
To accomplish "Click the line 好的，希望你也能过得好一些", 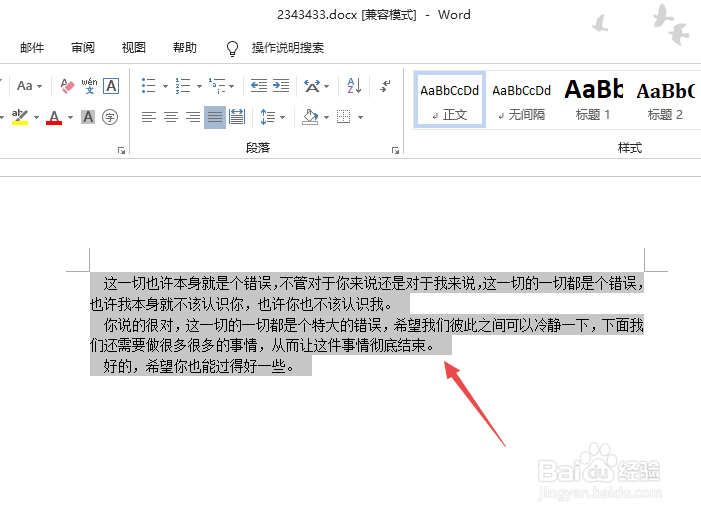I will (200, 366).
